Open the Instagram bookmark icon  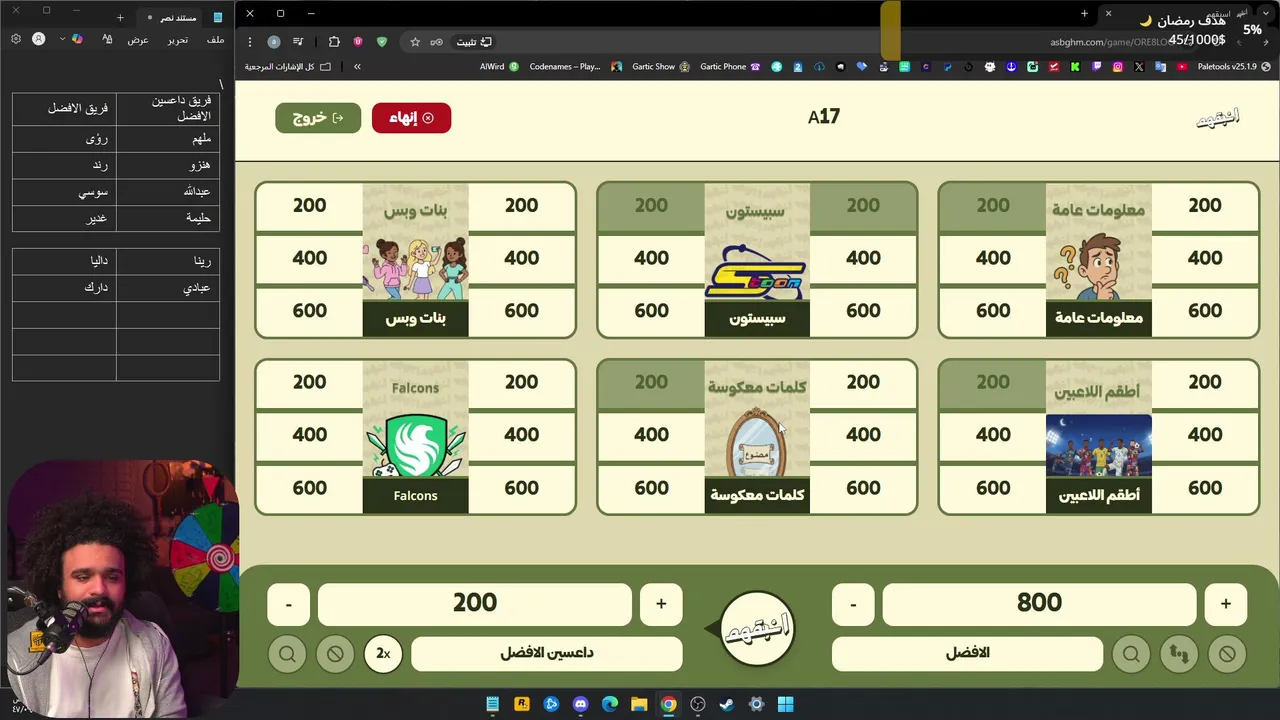(1117, 67)
